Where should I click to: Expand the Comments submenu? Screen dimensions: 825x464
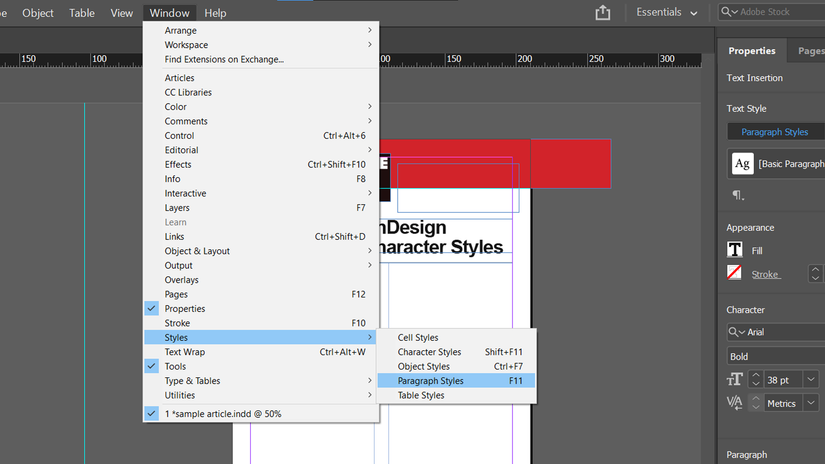(x=261, y=121)
